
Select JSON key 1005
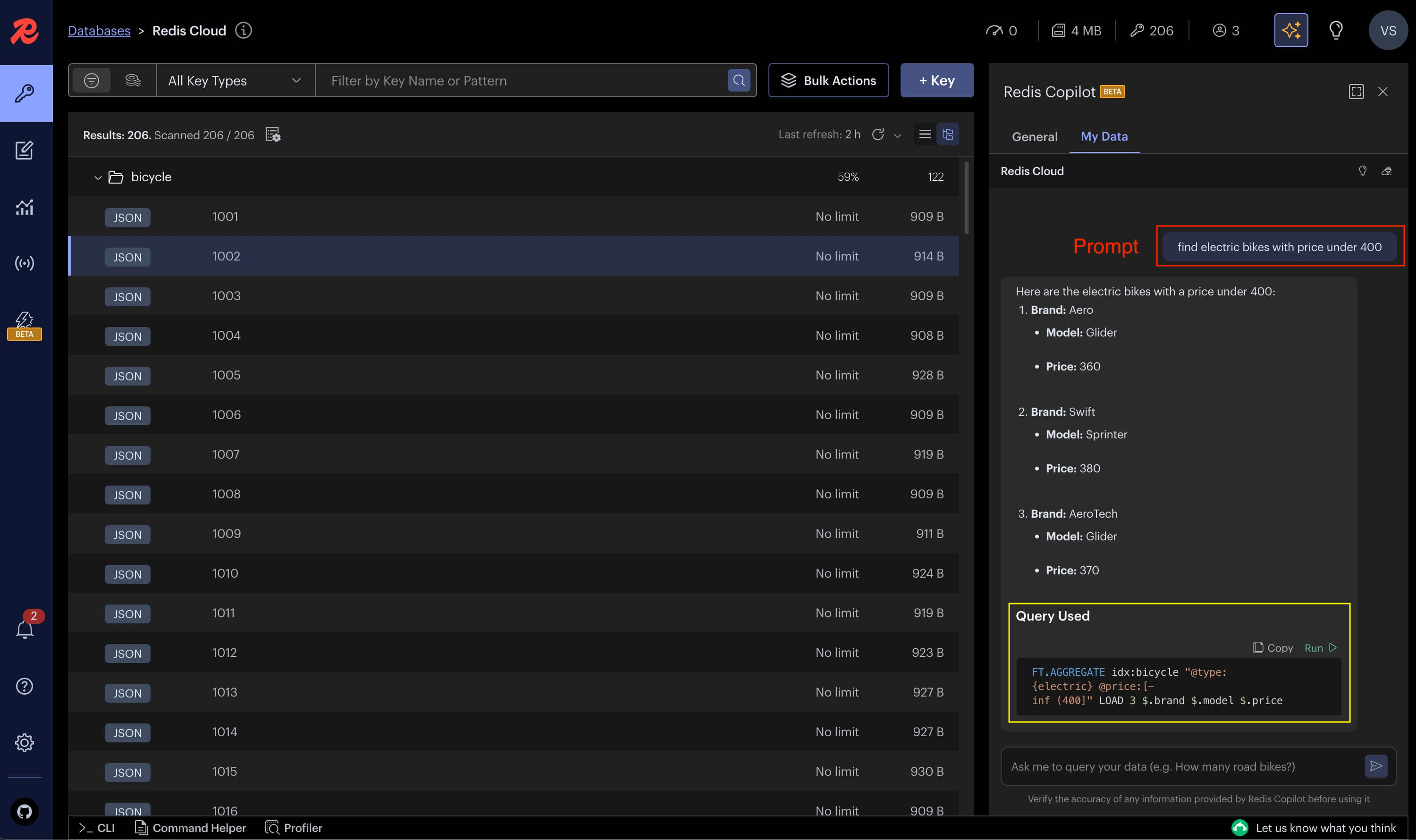pyautogui.click(x=513, y=375)
